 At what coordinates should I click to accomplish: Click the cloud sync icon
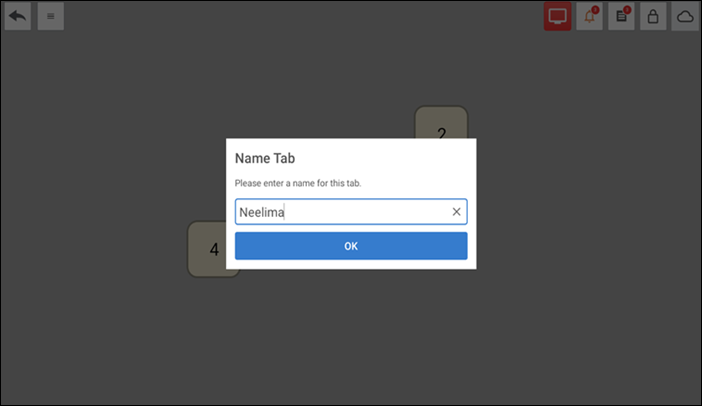pyautogui.click(x=685, y=17)
